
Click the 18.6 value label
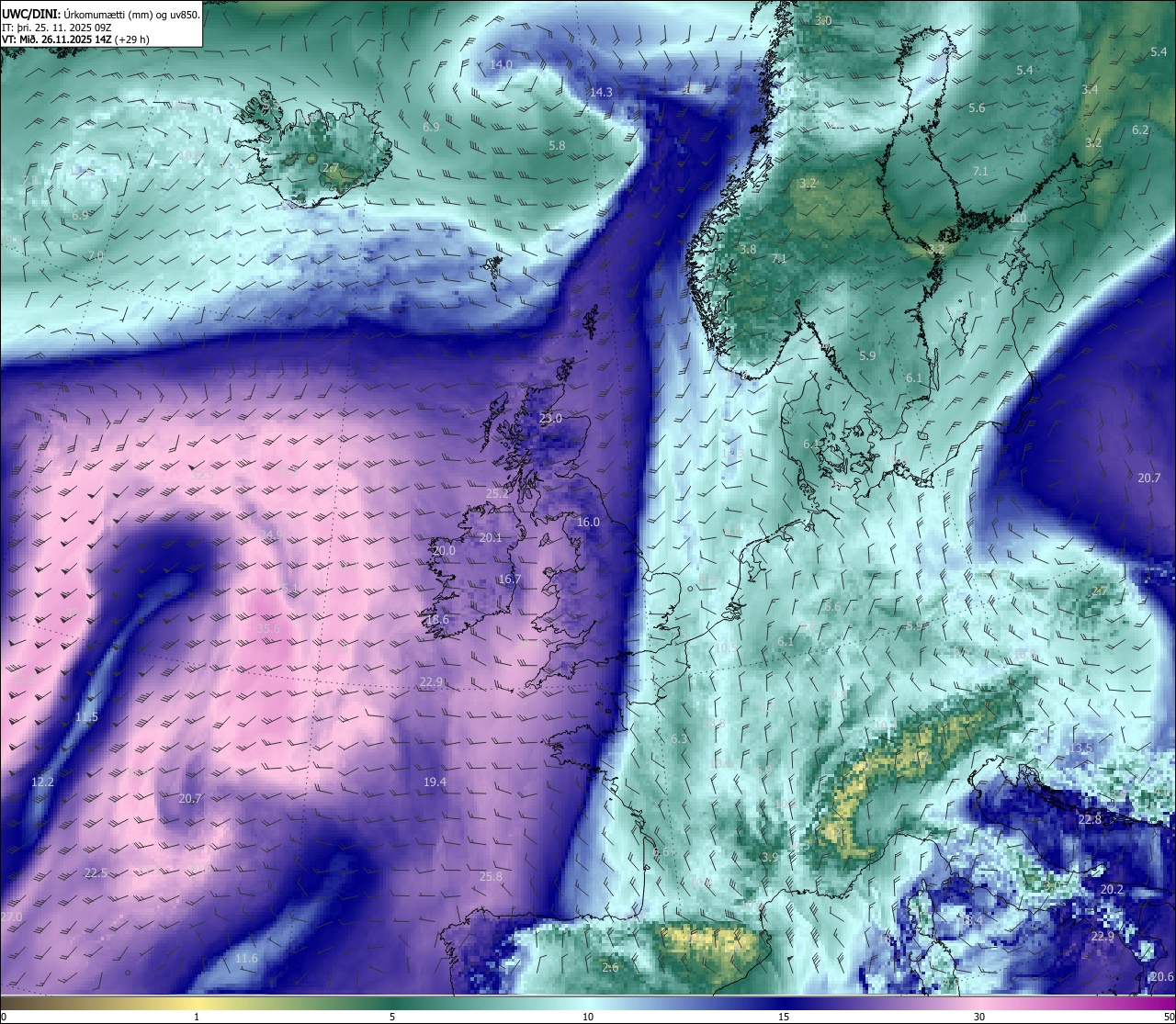(x=437, y=619)
